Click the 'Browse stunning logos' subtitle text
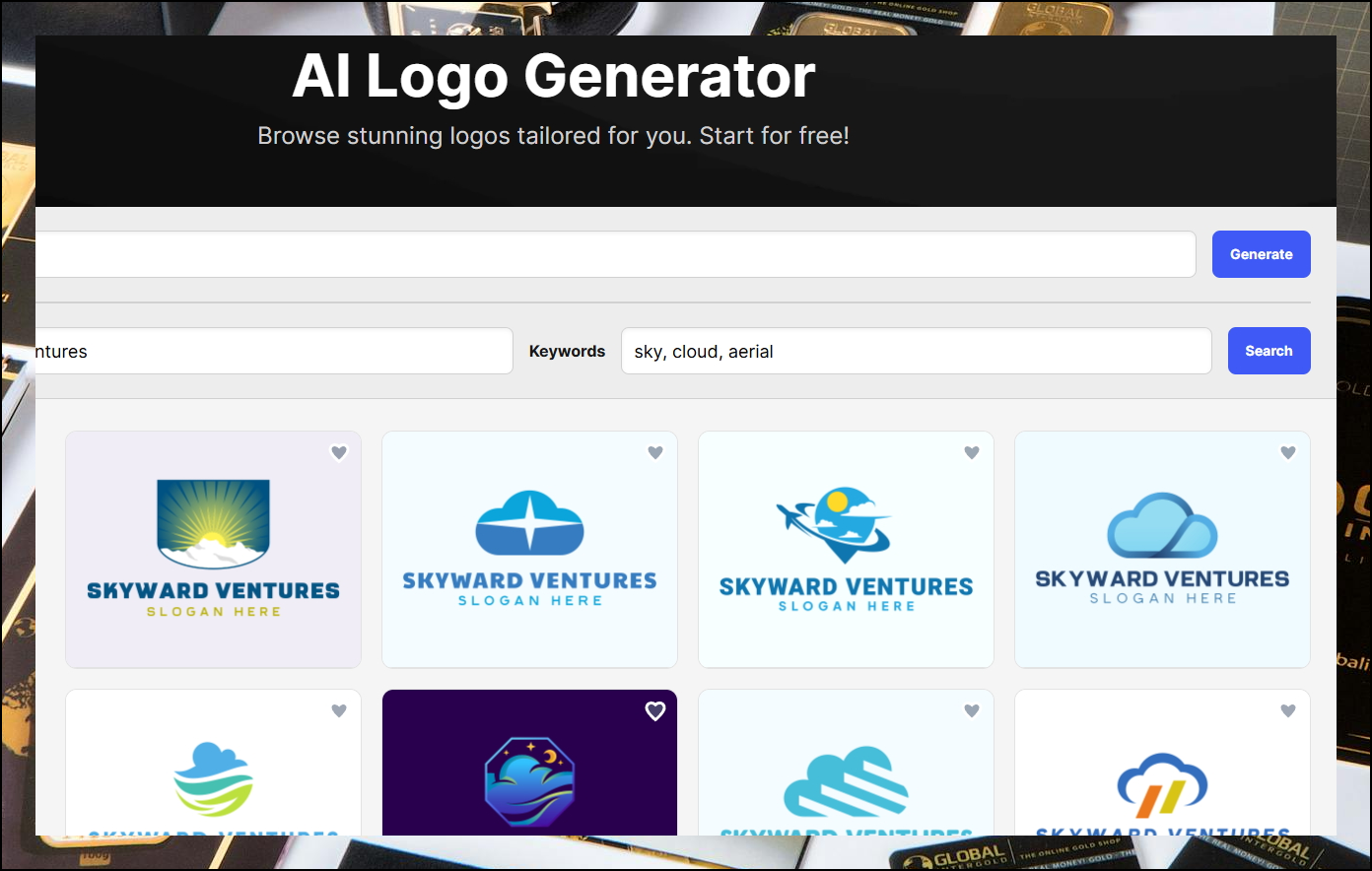The width and height of the screenshot is (1372, 871). [x=553, y=136]
